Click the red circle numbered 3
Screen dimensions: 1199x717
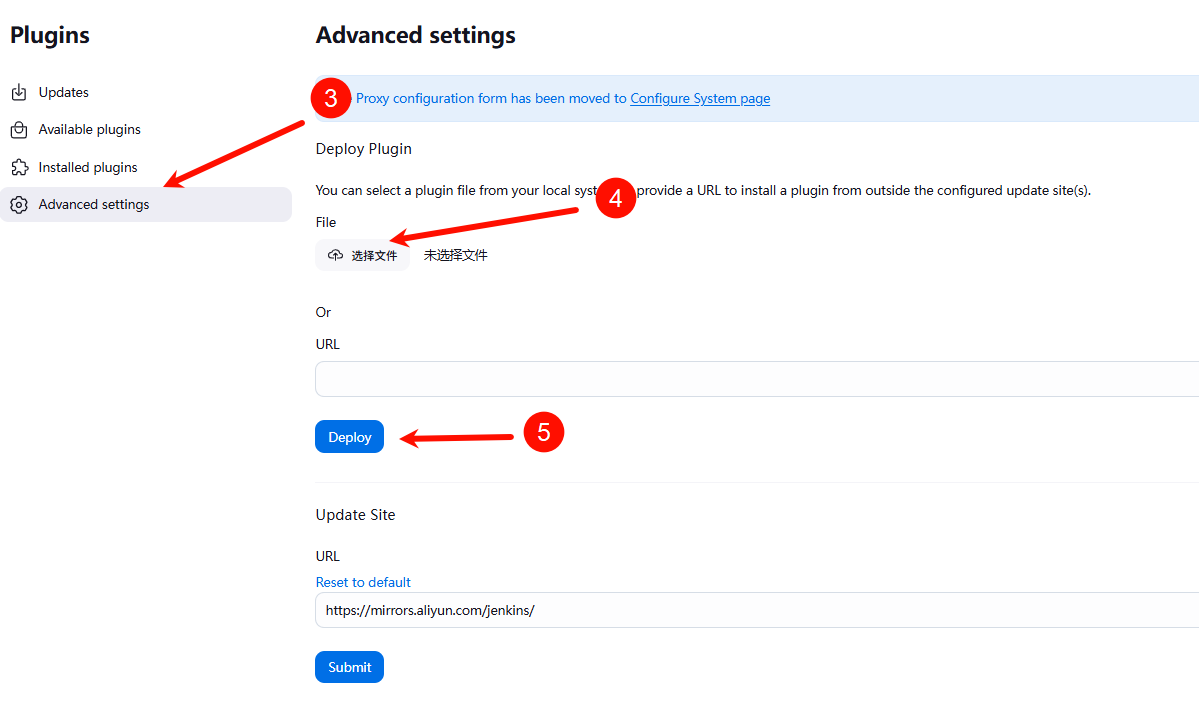pos(330,98)
